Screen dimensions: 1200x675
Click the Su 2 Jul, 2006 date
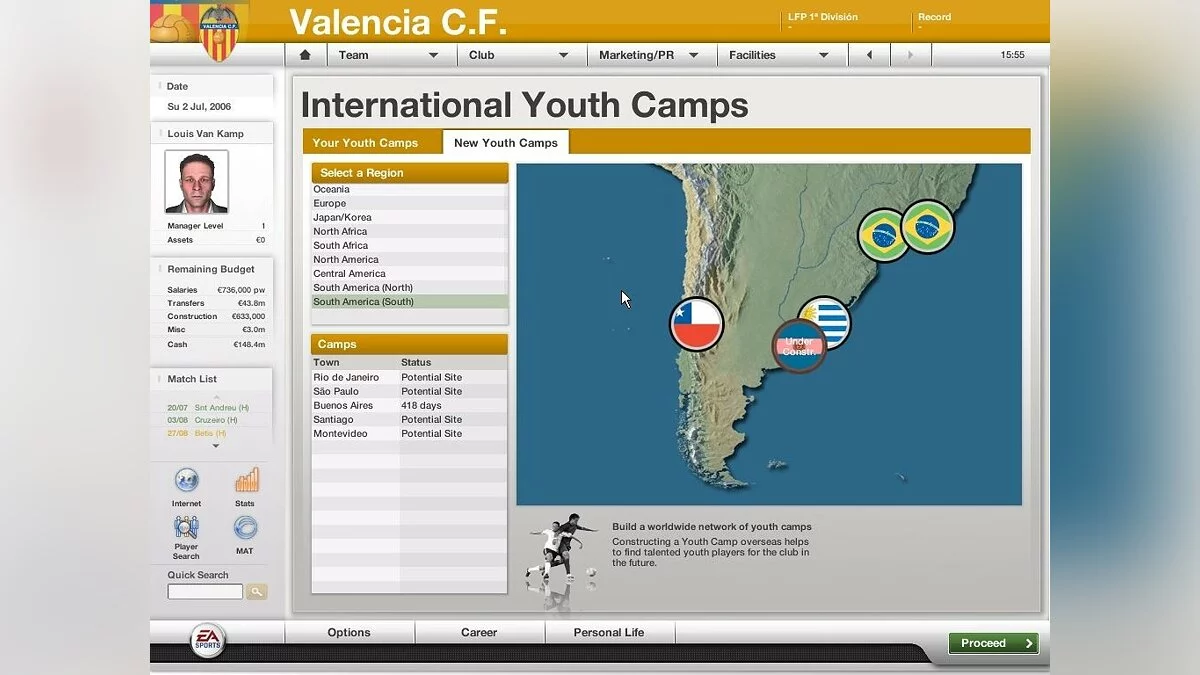click(199, 106)
